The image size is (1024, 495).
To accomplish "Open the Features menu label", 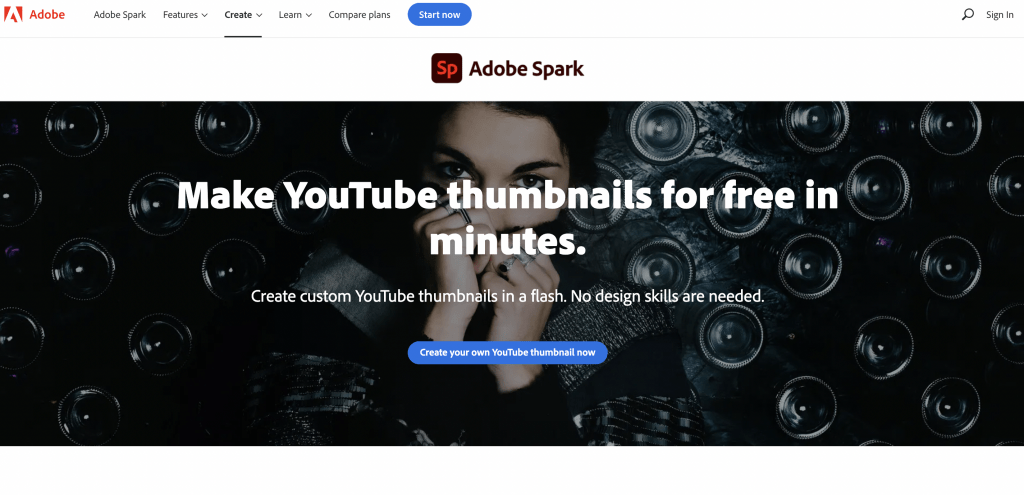I will click(180, 14).
